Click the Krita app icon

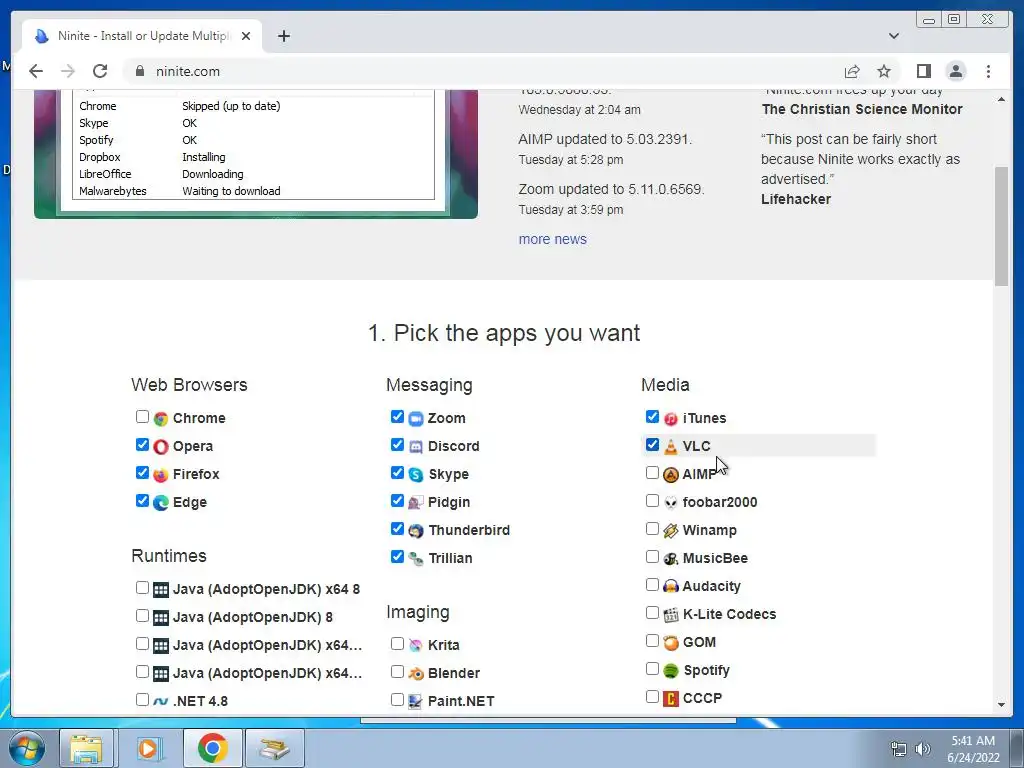click(x=416, y=645)
